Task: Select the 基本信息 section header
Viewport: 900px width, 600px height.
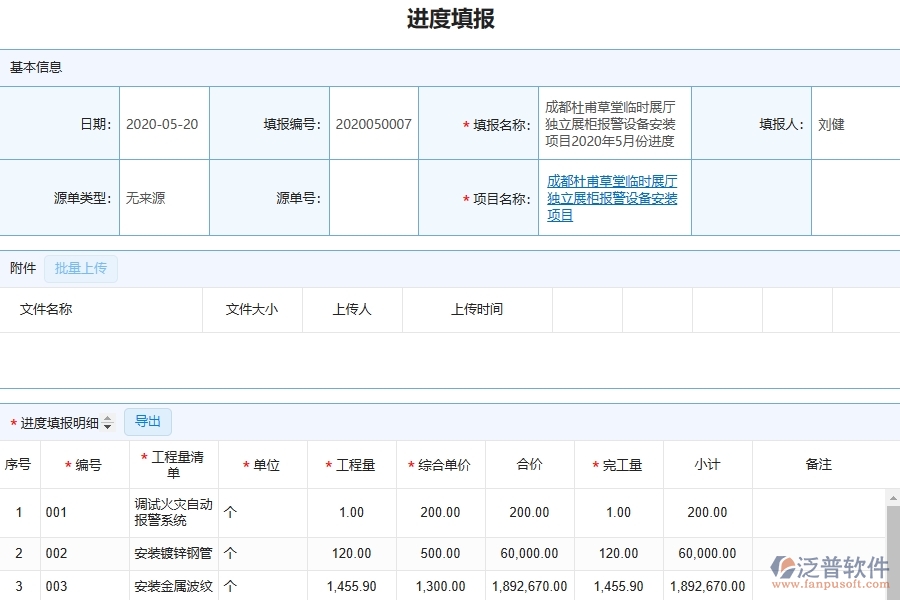Action: tap(37, 67)
